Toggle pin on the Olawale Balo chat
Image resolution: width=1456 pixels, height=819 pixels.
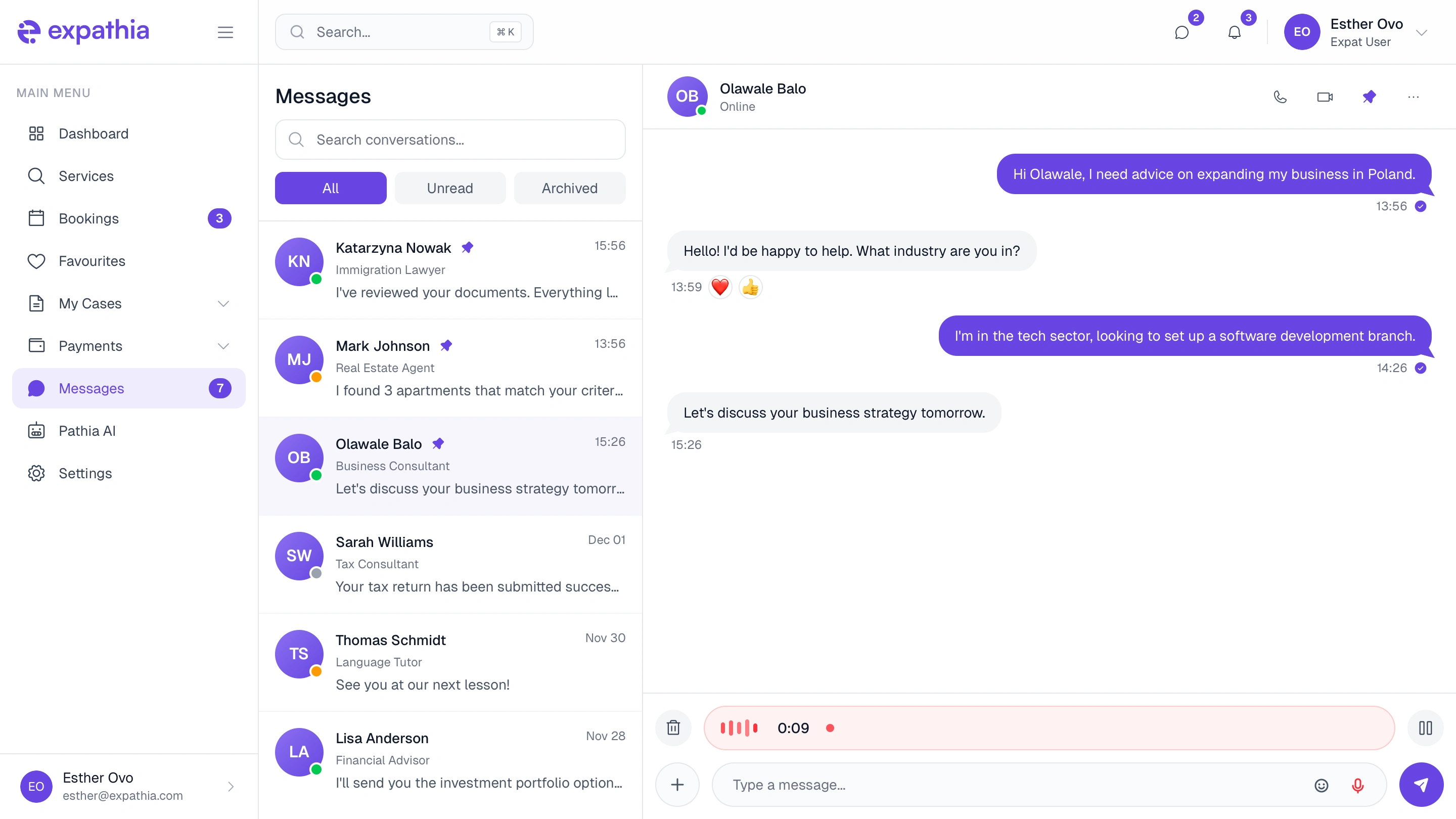pyautogui.click(x=1369, y=97)
